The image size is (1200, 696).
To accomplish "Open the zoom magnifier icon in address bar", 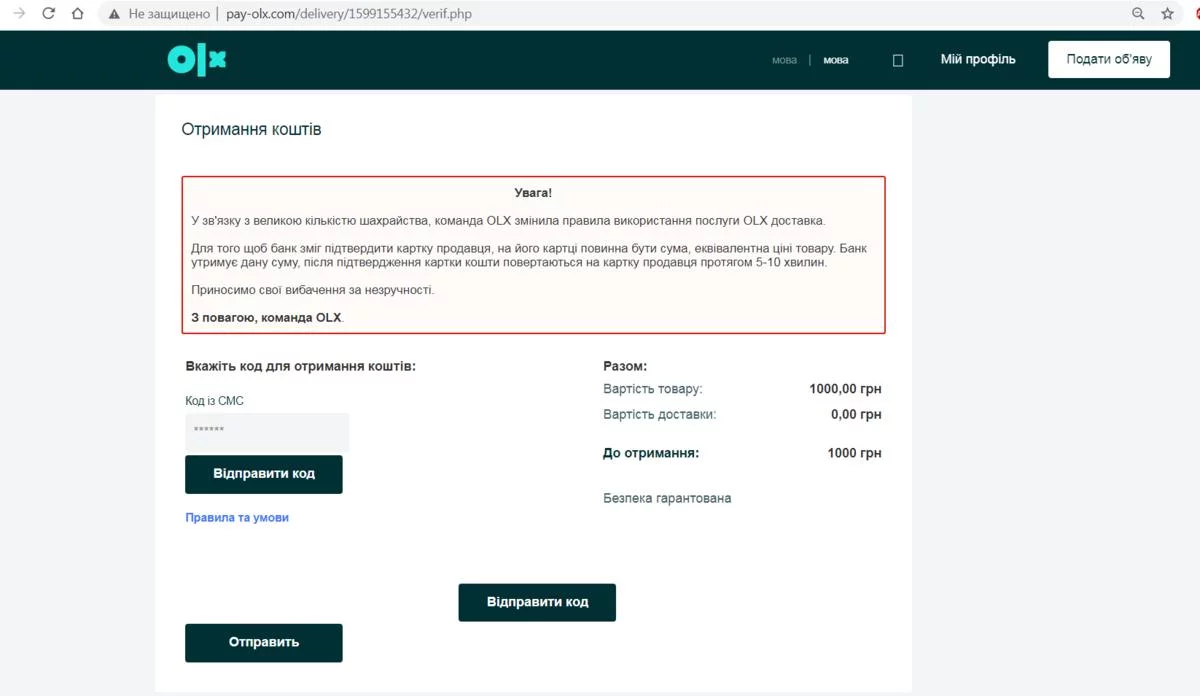I will (1138, 14).
